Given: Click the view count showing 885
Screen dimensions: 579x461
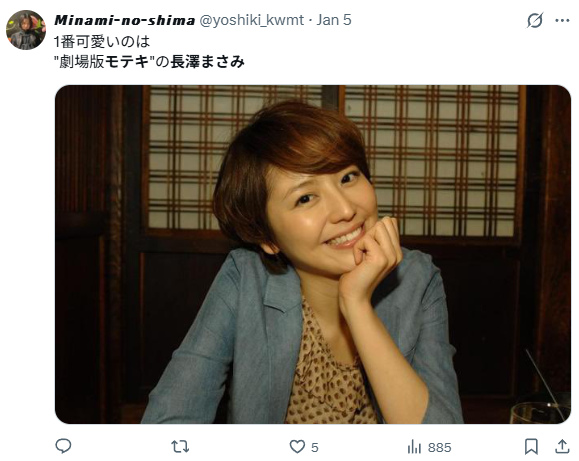Looking at the screenshot, I should tap(440, 447).
